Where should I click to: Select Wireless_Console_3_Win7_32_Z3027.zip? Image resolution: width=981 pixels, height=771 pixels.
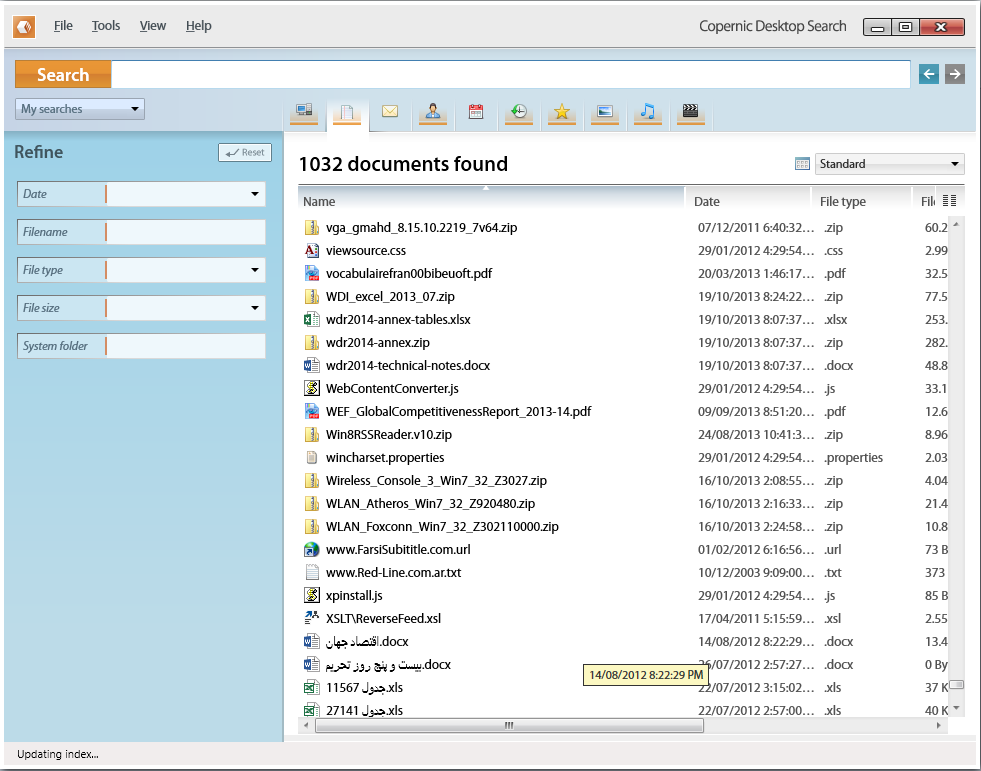click(436, 481)
